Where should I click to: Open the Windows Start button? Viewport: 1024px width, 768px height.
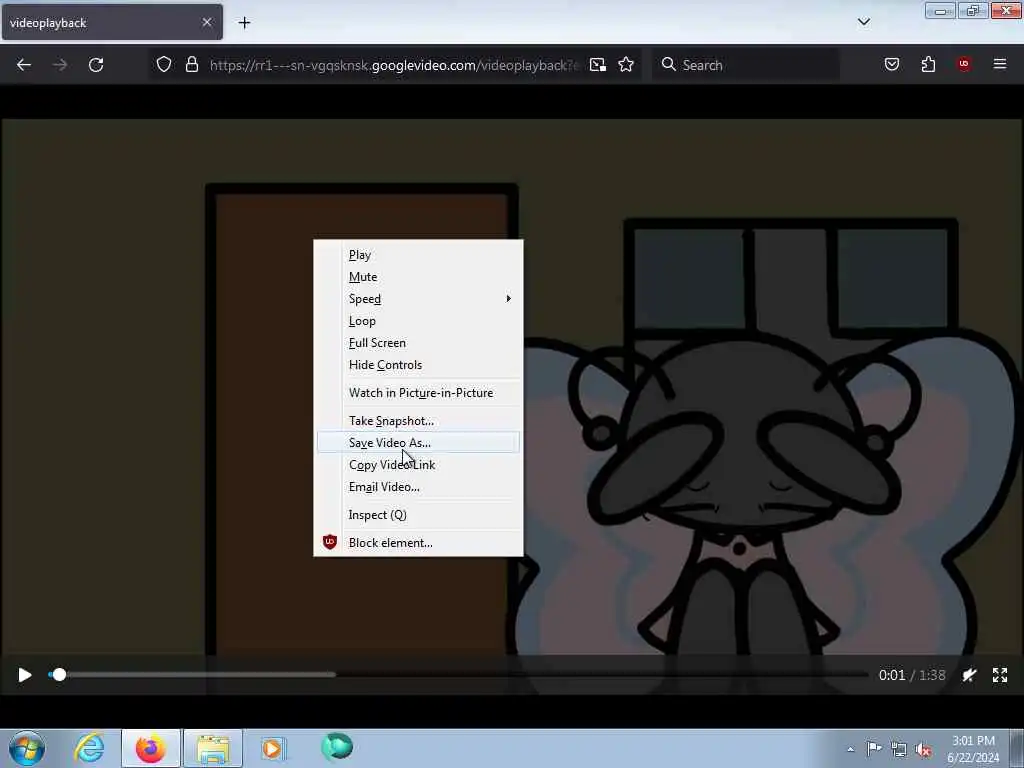tap(27, 748)
